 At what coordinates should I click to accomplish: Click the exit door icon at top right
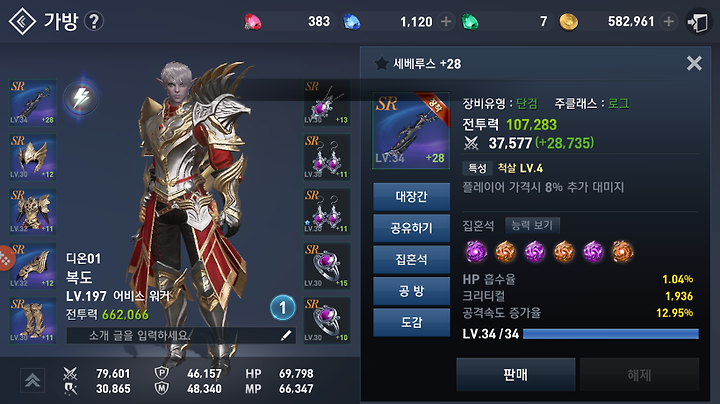tap(698, 22)
